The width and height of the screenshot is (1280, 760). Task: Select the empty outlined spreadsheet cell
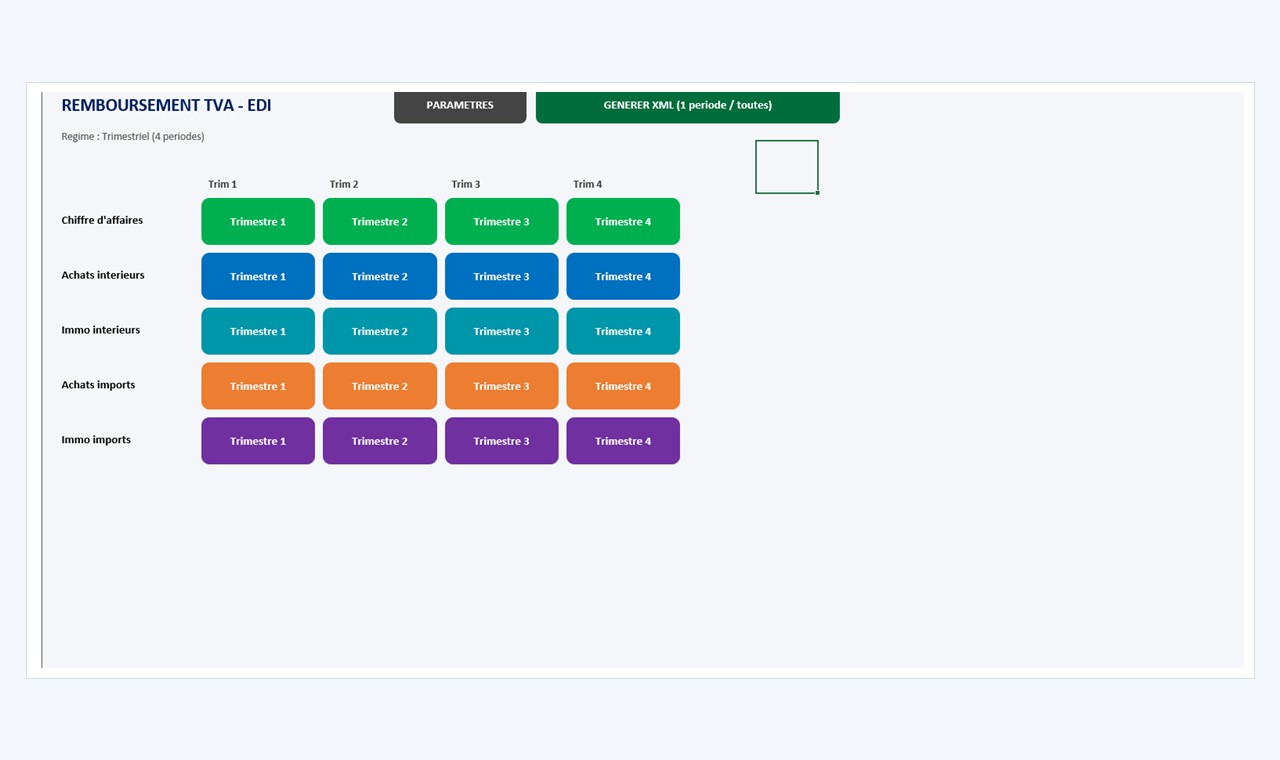pyautogui.click(x=787, y=167)
